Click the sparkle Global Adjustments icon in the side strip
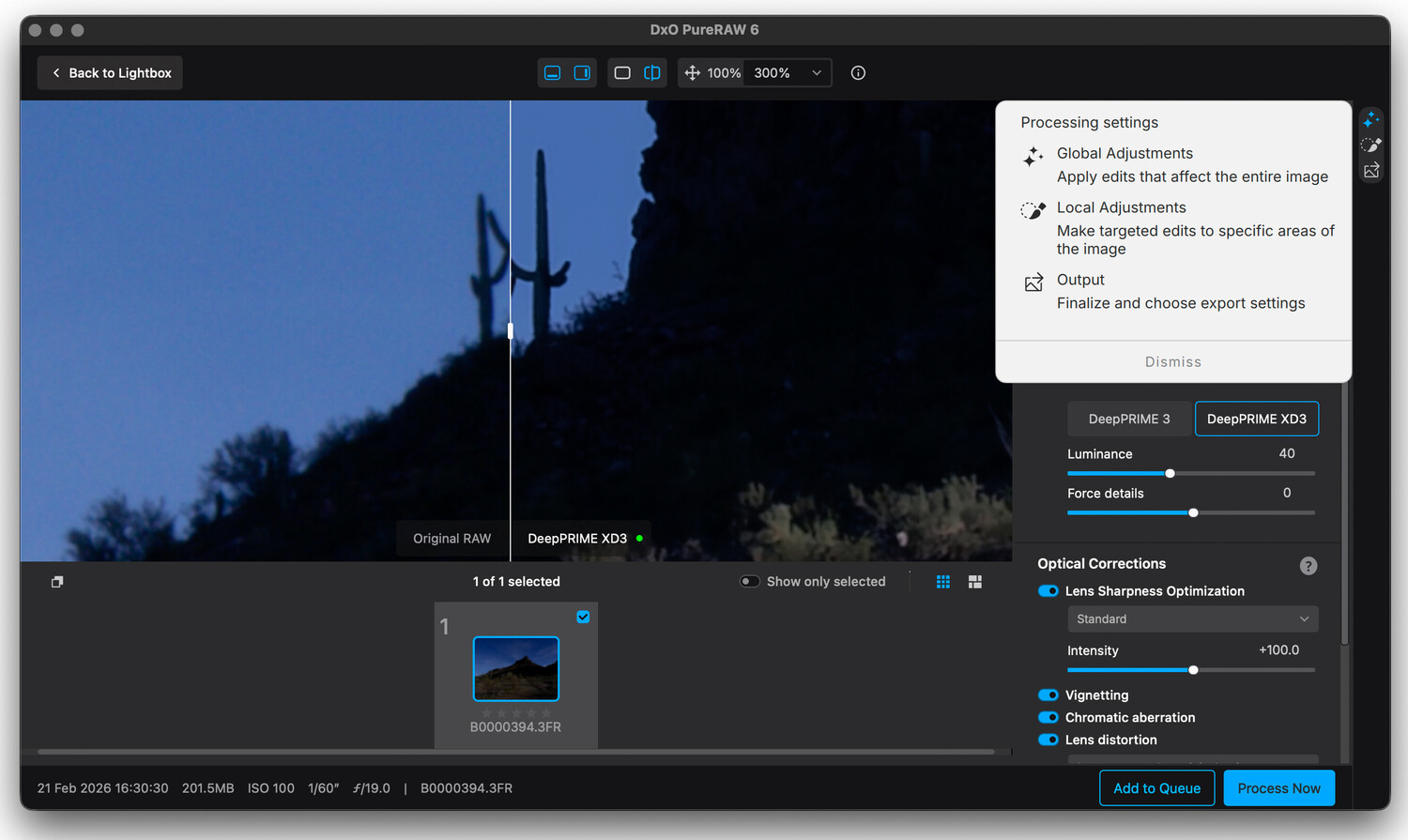Screen dimensions: 1408x840 (1371, 119)
